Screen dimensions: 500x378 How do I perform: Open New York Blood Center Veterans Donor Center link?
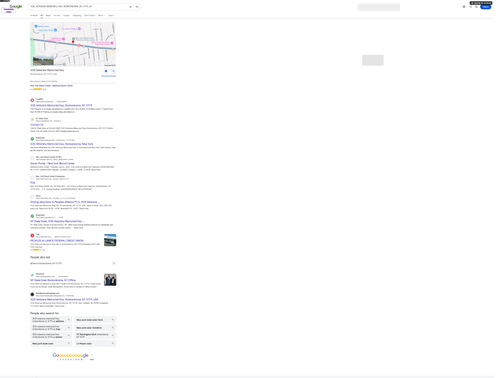[51, 86]
